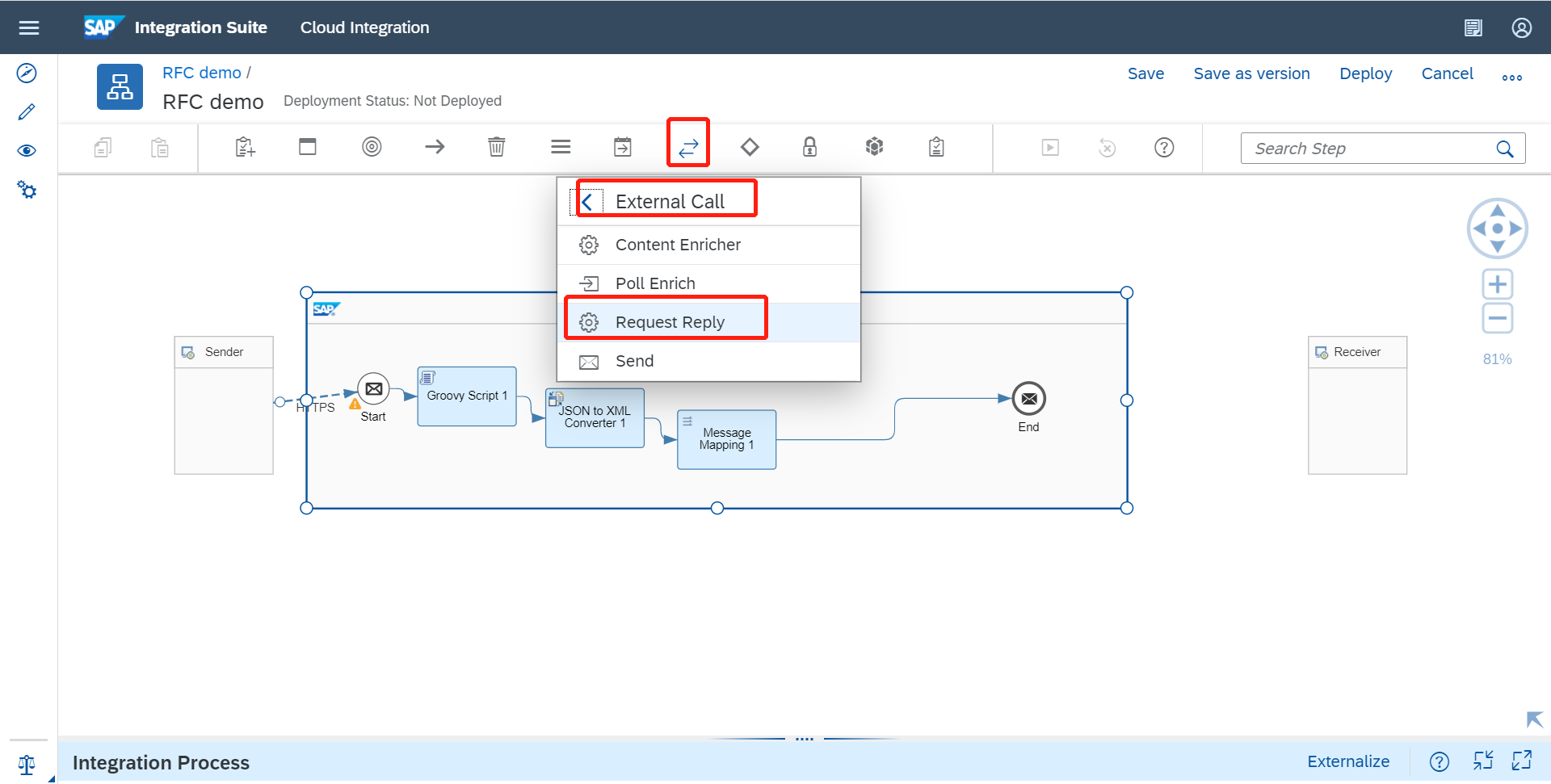Open the RFC demo breadcrumb link
Image resolution: width=1551 pixels, height=784 pixels.
[x=202, y=73]
